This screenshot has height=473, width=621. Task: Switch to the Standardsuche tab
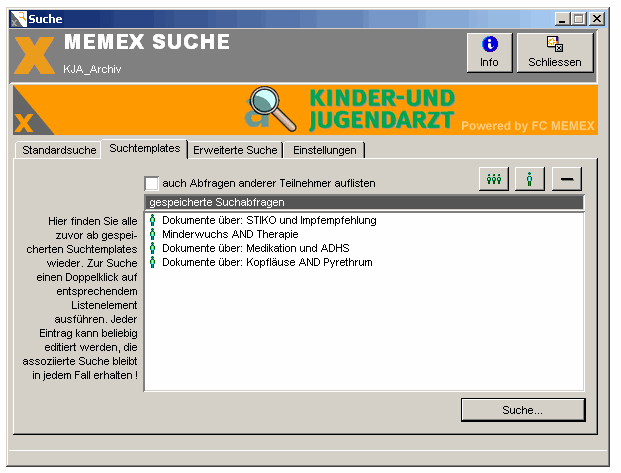(59, 150)
